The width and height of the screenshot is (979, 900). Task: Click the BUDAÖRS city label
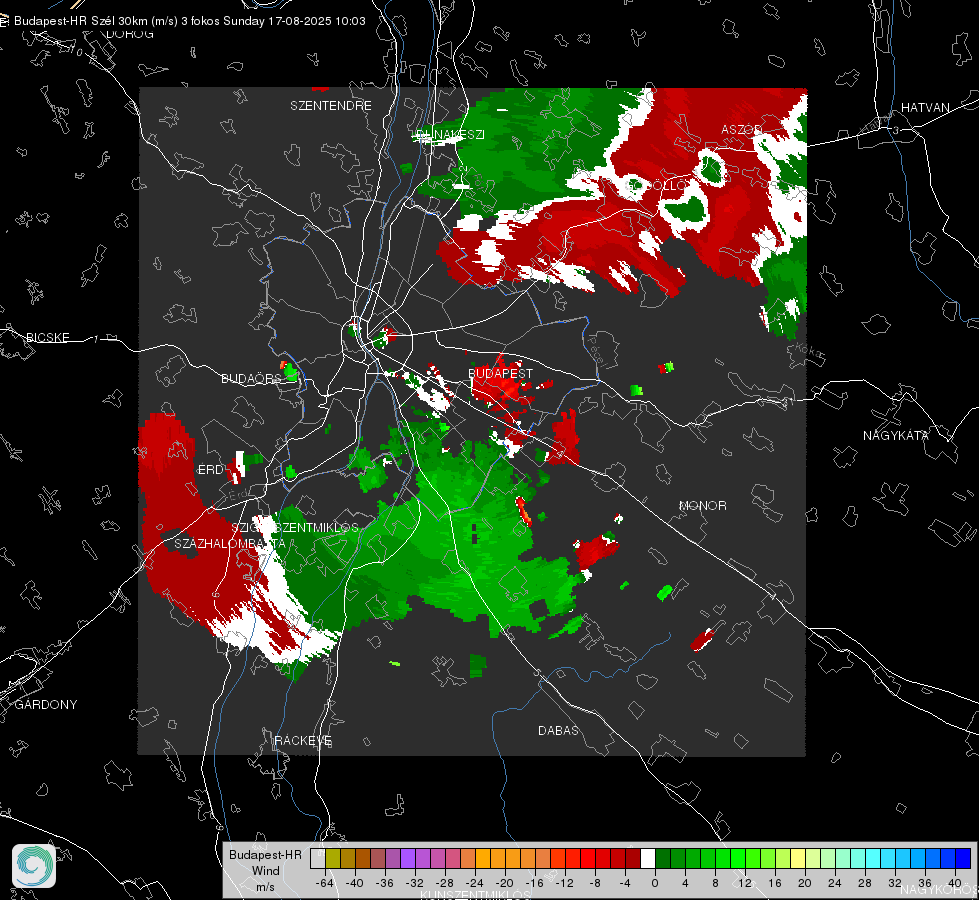pyautogui.click(x=251, y=378)
